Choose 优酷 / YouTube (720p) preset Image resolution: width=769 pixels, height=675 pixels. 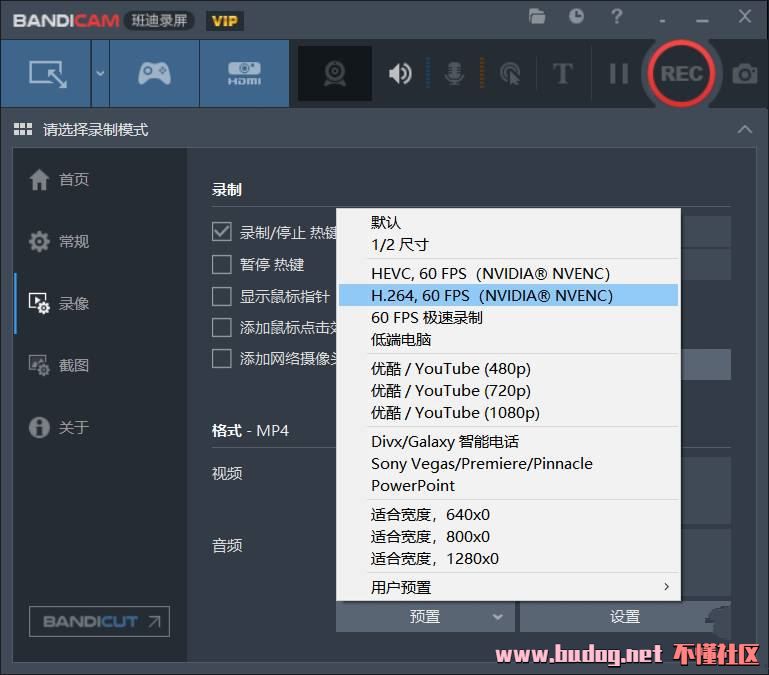click(508, 390)
